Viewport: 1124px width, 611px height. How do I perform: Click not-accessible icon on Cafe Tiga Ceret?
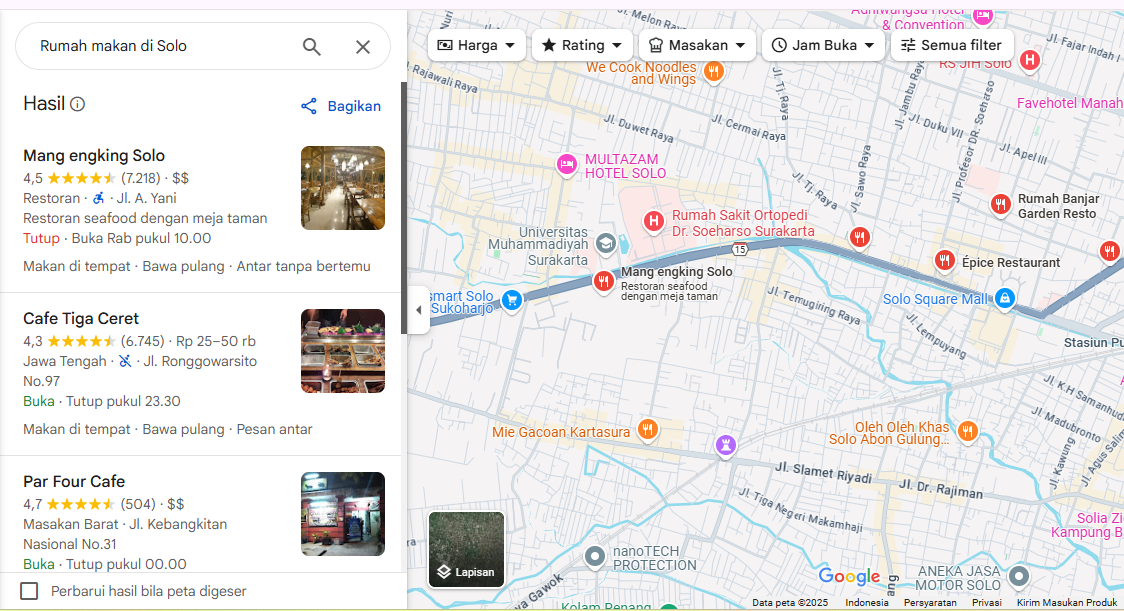[125, 361]
